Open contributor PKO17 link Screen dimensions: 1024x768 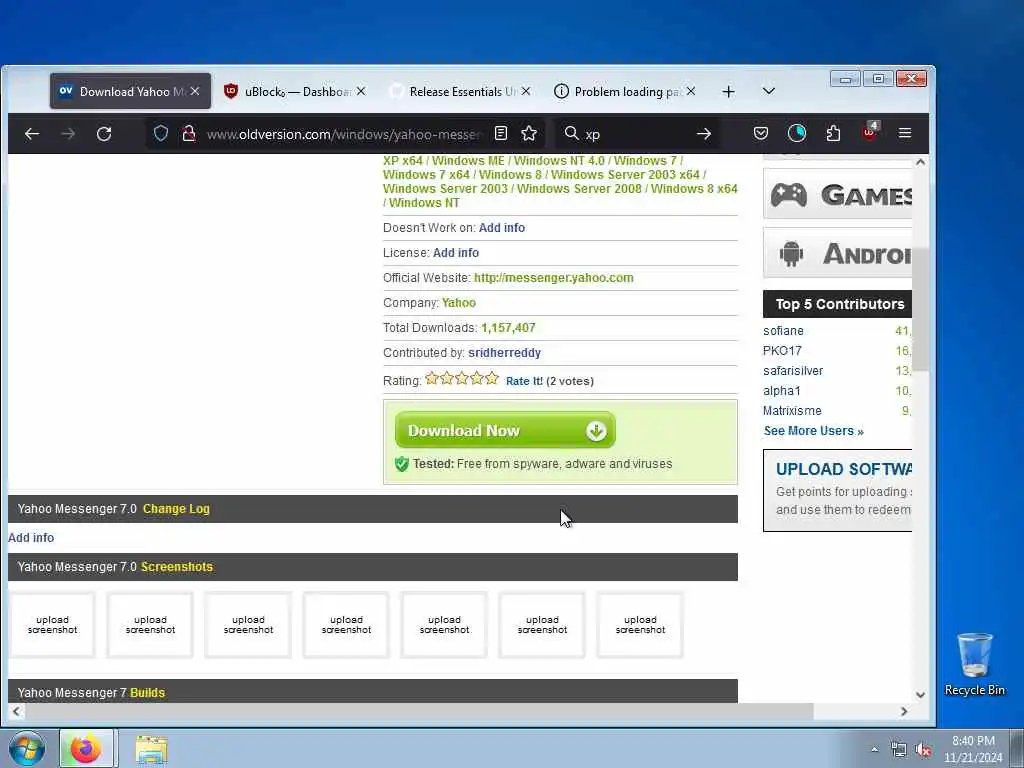[782, 351]
